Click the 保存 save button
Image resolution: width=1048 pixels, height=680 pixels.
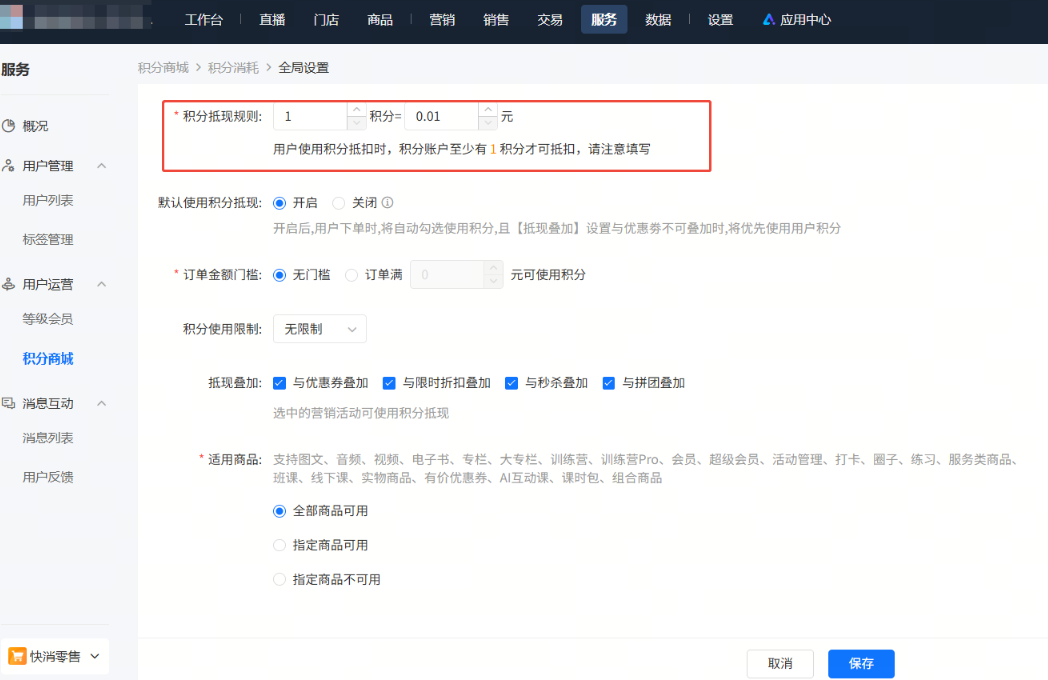pos(860,663)
